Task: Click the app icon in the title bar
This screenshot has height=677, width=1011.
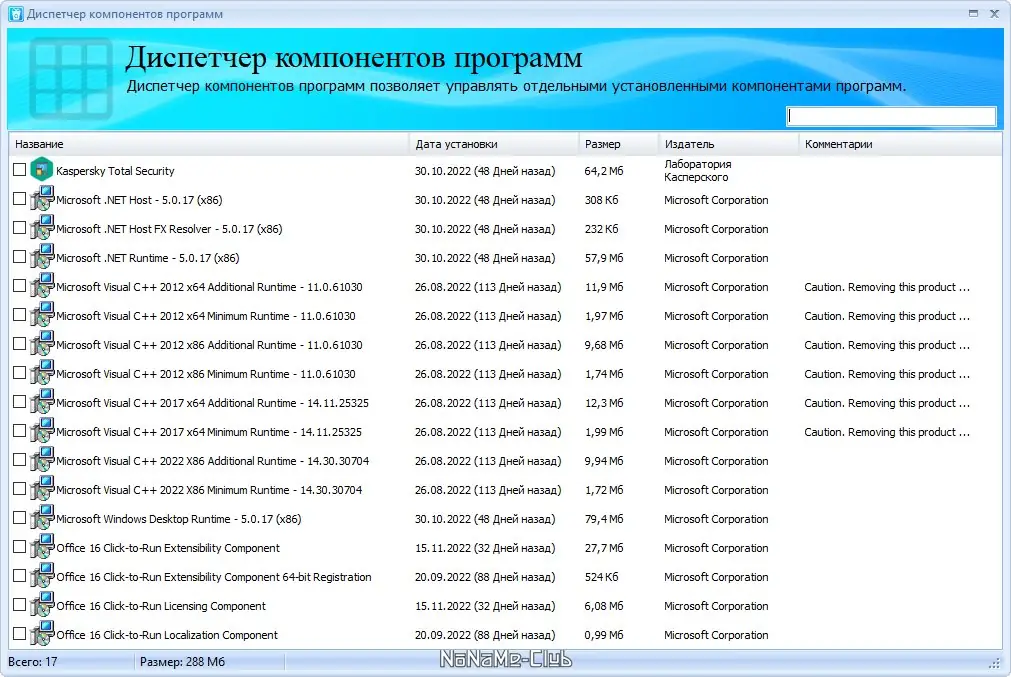Action: point(15,14)
